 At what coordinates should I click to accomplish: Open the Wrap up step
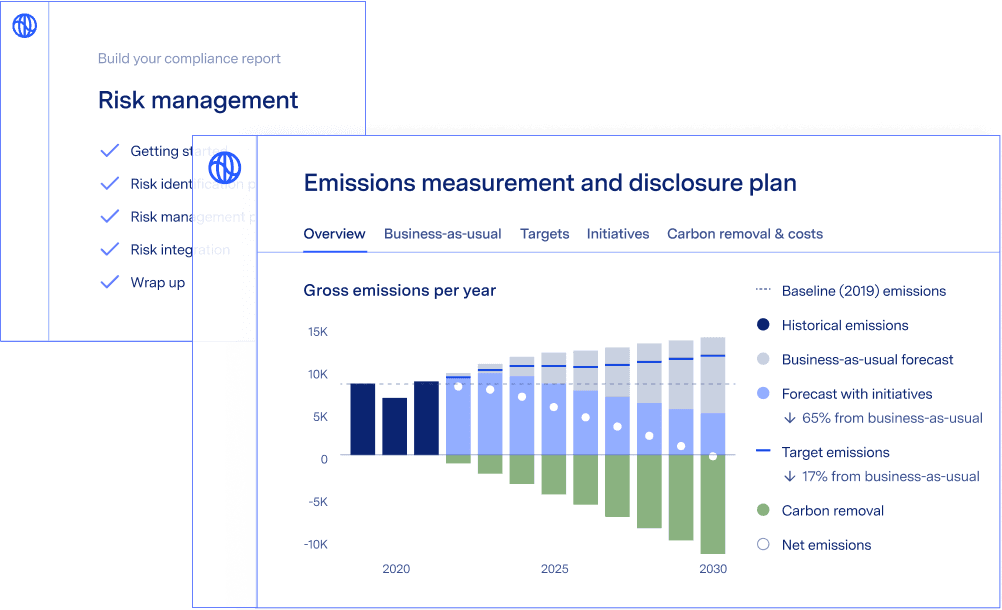click(x=157, y=283)
